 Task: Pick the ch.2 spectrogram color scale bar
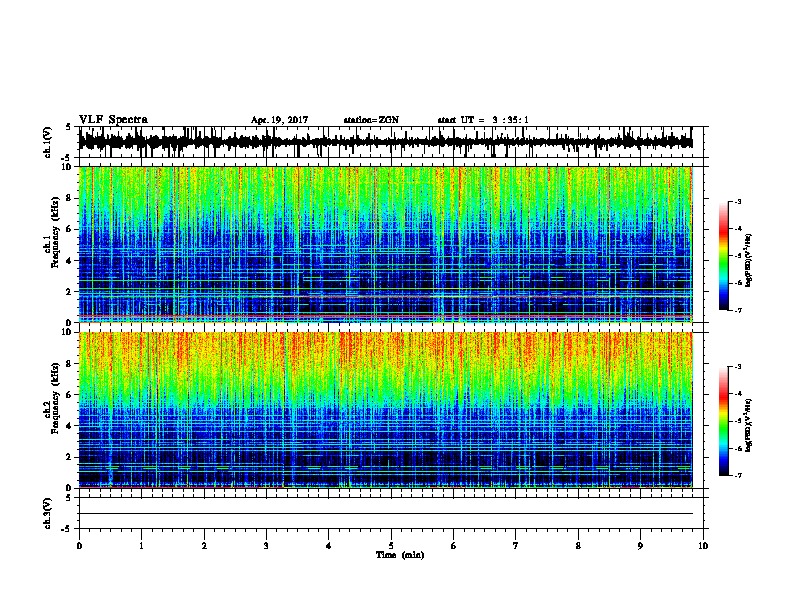tap(724, 421)
